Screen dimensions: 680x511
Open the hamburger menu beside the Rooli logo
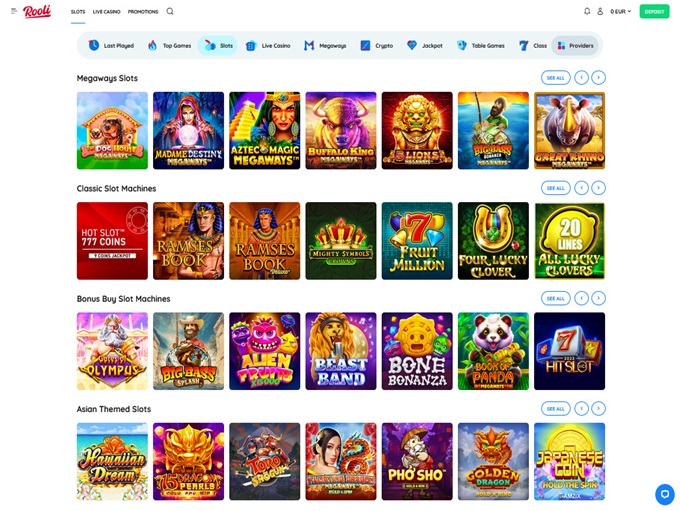click(14, 11)
